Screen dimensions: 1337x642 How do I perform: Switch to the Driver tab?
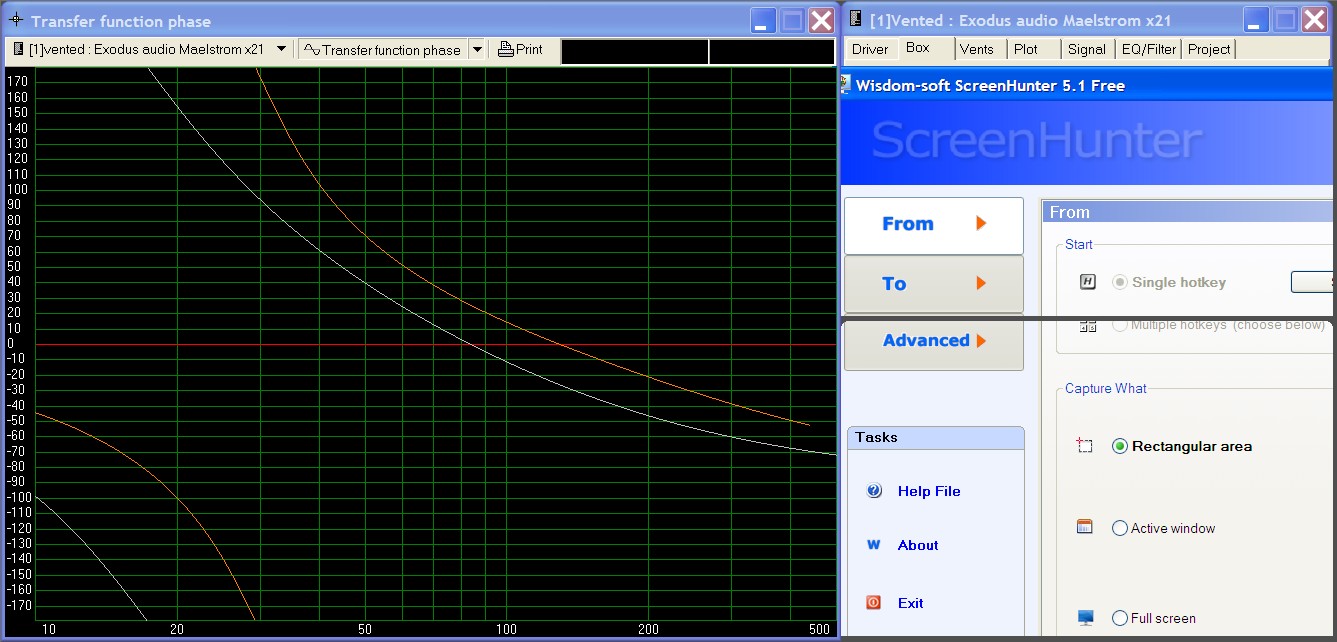click(869, 49)
